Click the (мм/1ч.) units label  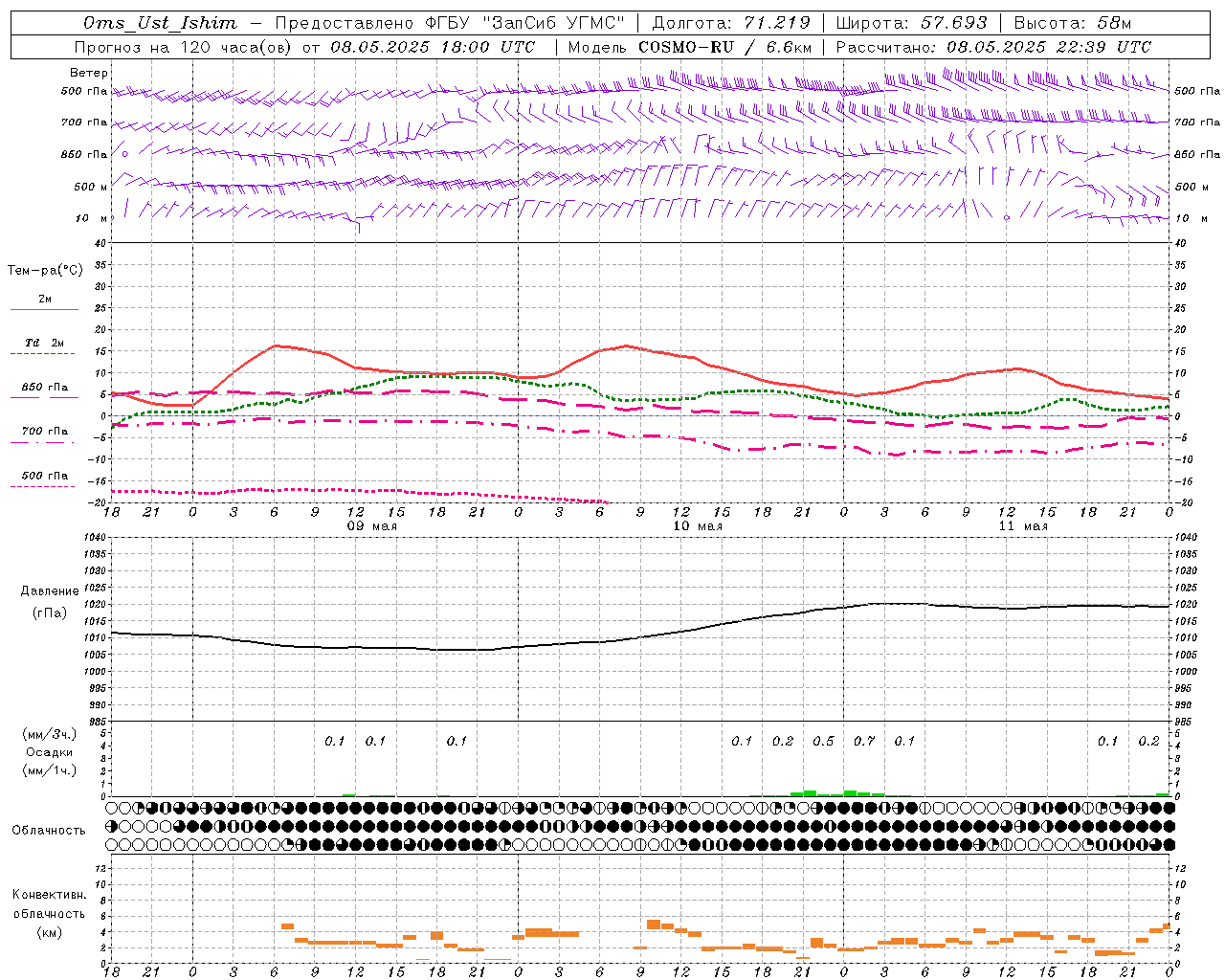50,770
